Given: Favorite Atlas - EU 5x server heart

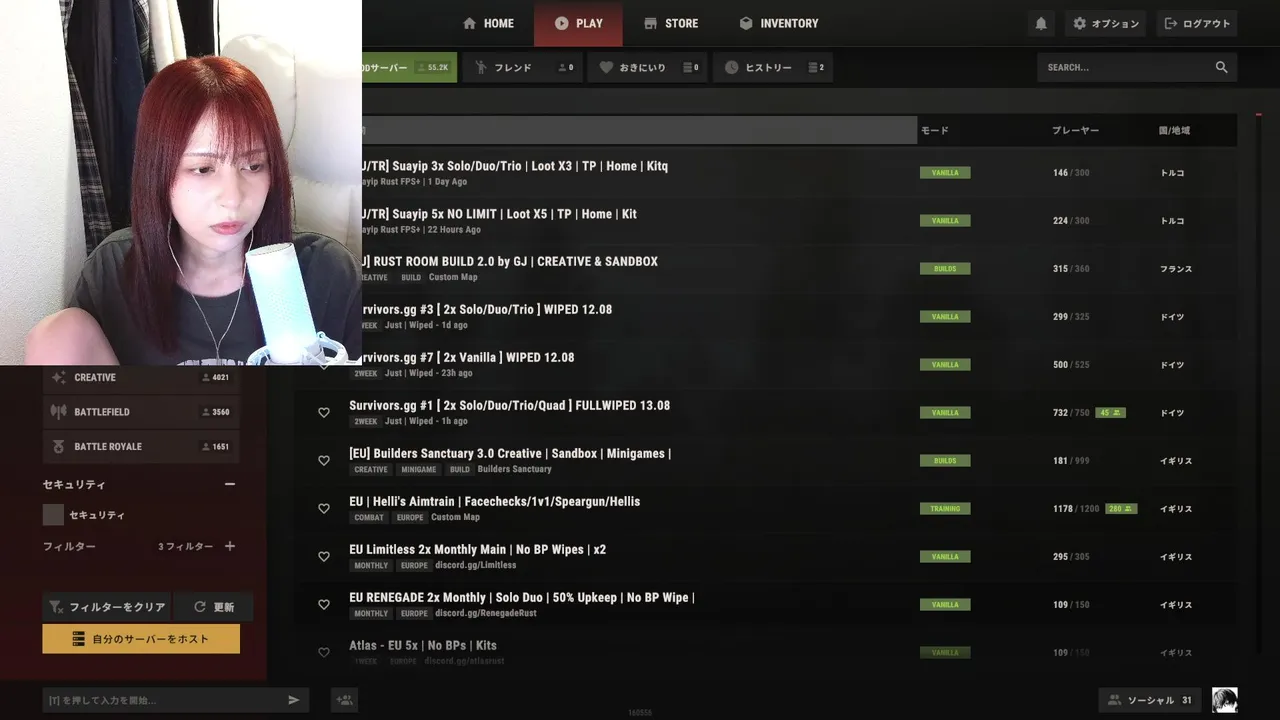Looking at the screenshot, I should tap(324, 652).
